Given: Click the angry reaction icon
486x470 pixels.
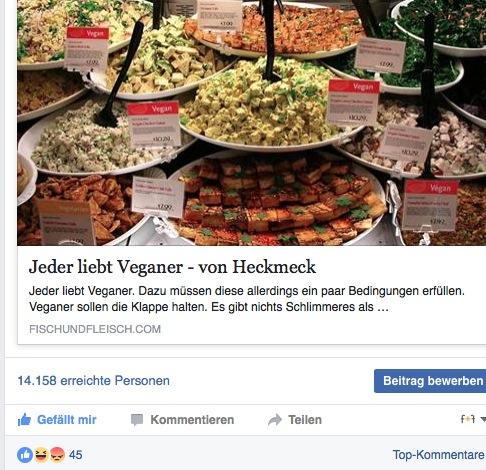Looking at the screenshot, I should [x=57, y=455].
